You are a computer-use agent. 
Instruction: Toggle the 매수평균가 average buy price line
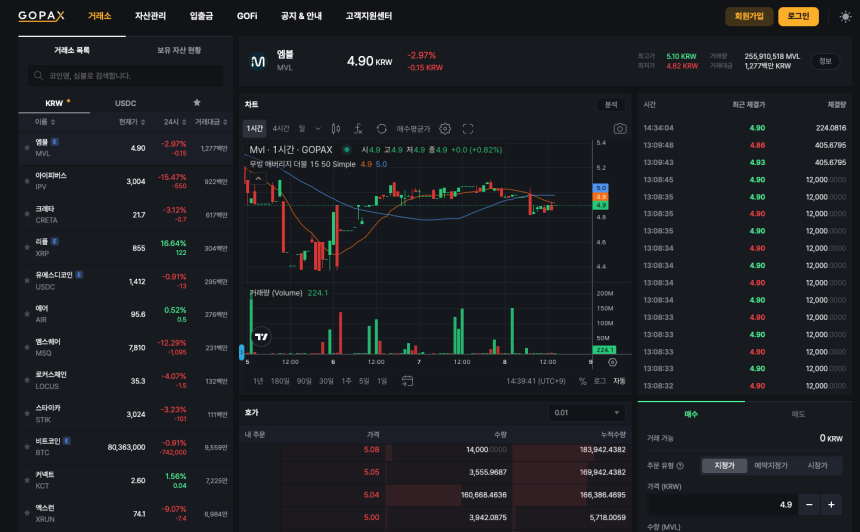414,129
